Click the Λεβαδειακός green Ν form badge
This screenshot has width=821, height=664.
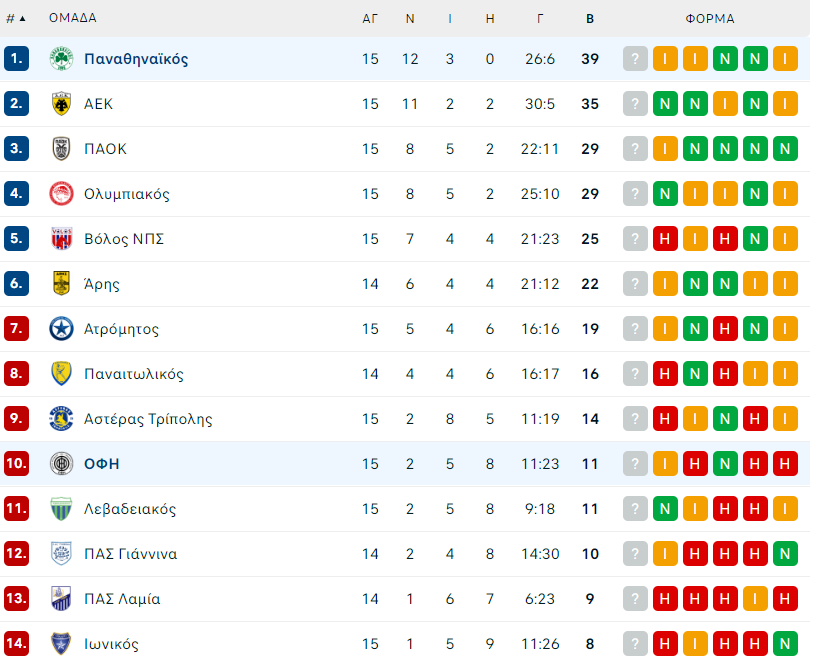point(665,509)
